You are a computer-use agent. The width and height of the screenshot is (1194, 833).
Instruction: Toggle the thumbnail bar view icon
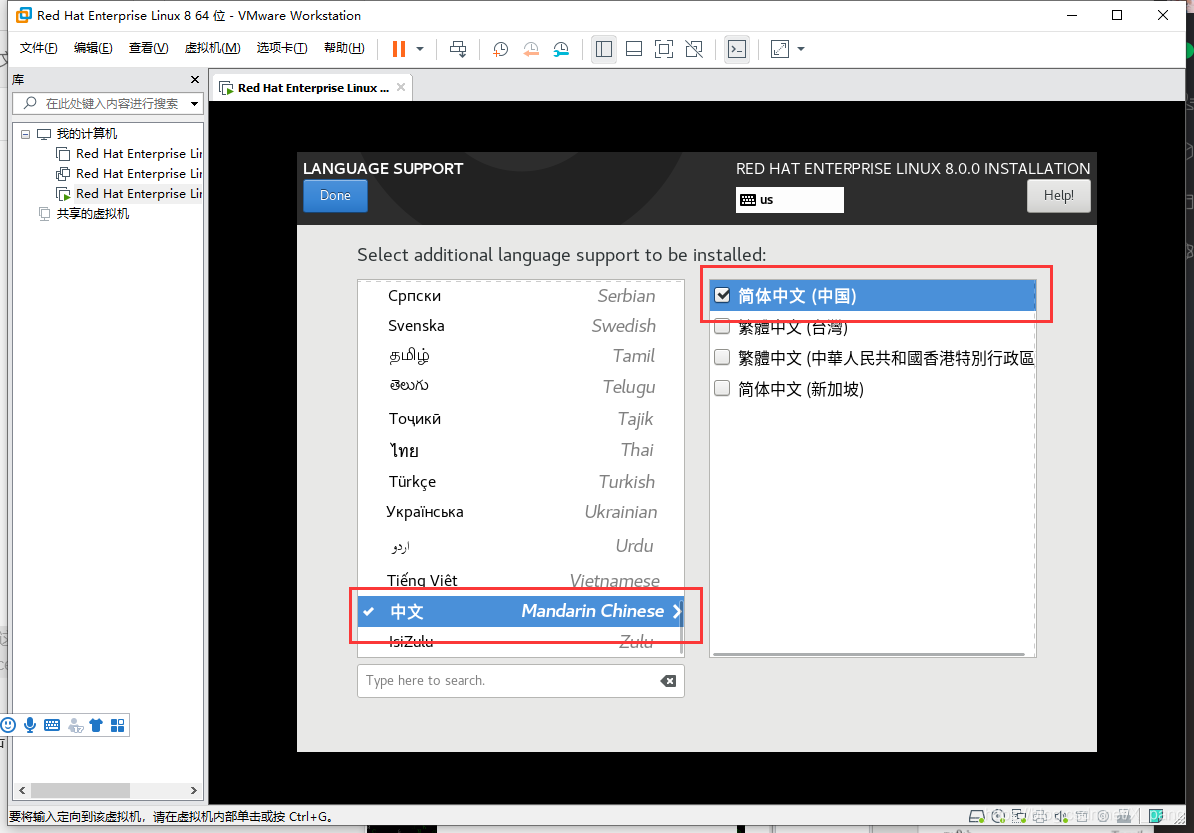634,49
